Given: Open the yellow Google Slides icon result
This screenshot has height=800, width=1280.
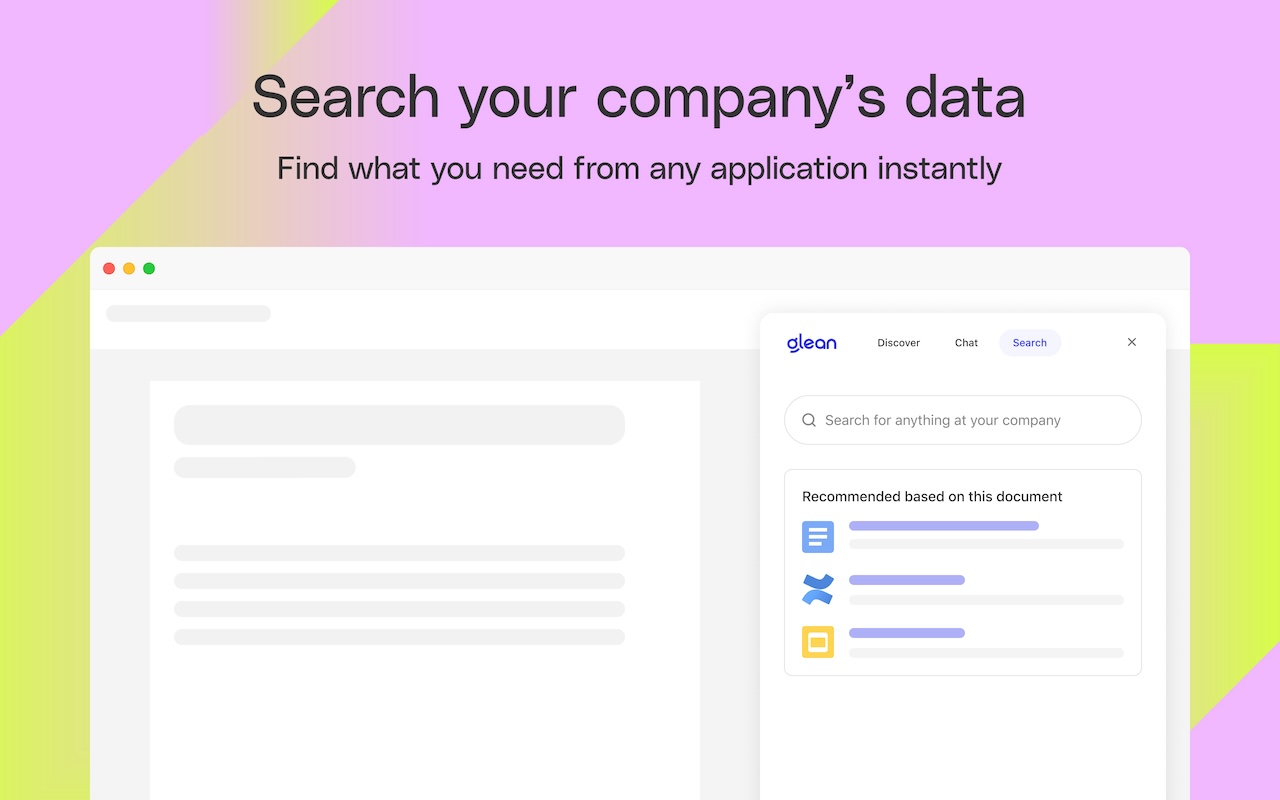Looking at the screenshot, I should click(x=818, y=642).
